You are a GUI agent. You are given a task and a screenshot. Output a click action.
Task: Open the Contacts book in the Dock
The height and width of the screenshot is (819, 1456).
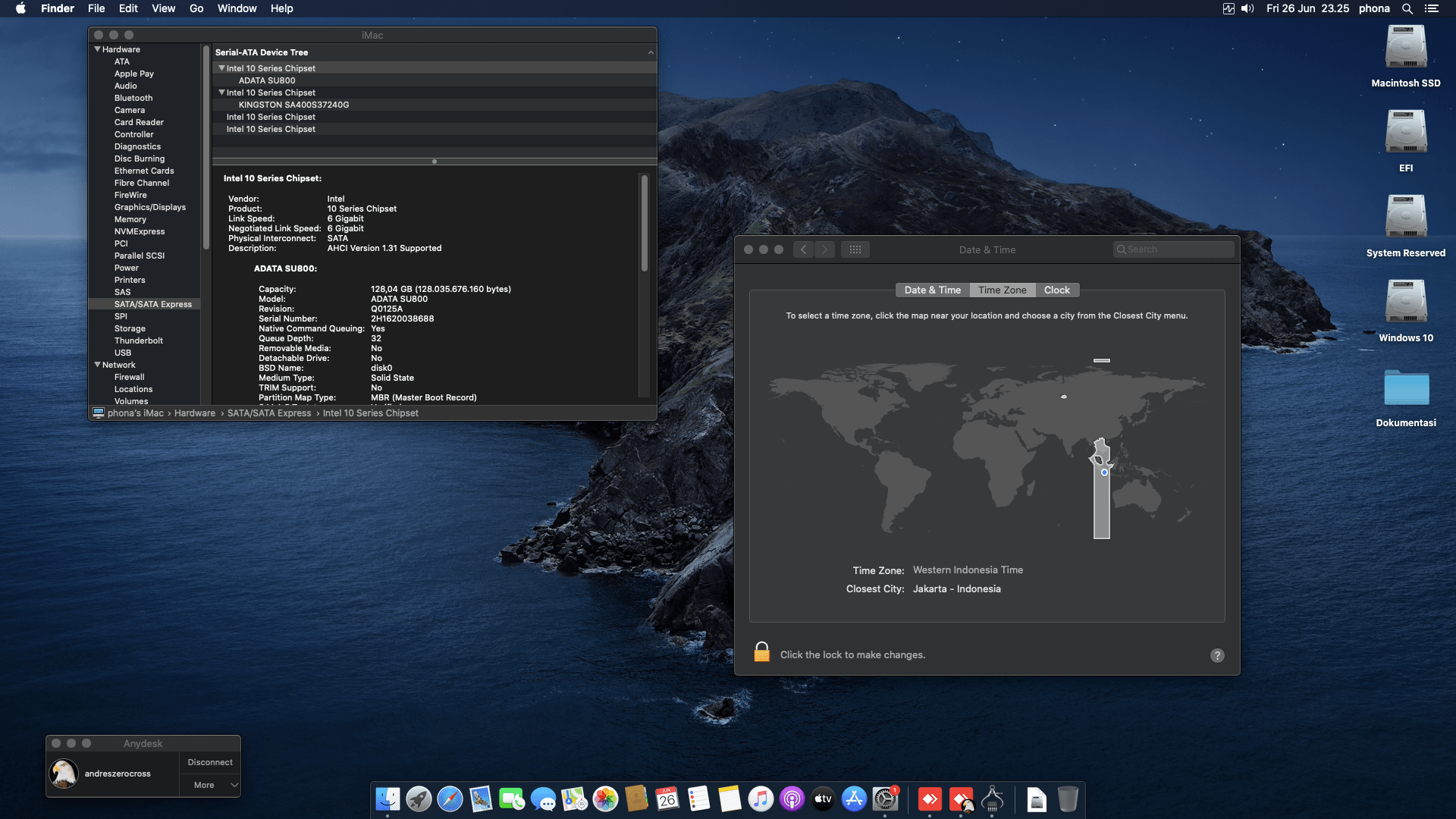pos(636,799)
